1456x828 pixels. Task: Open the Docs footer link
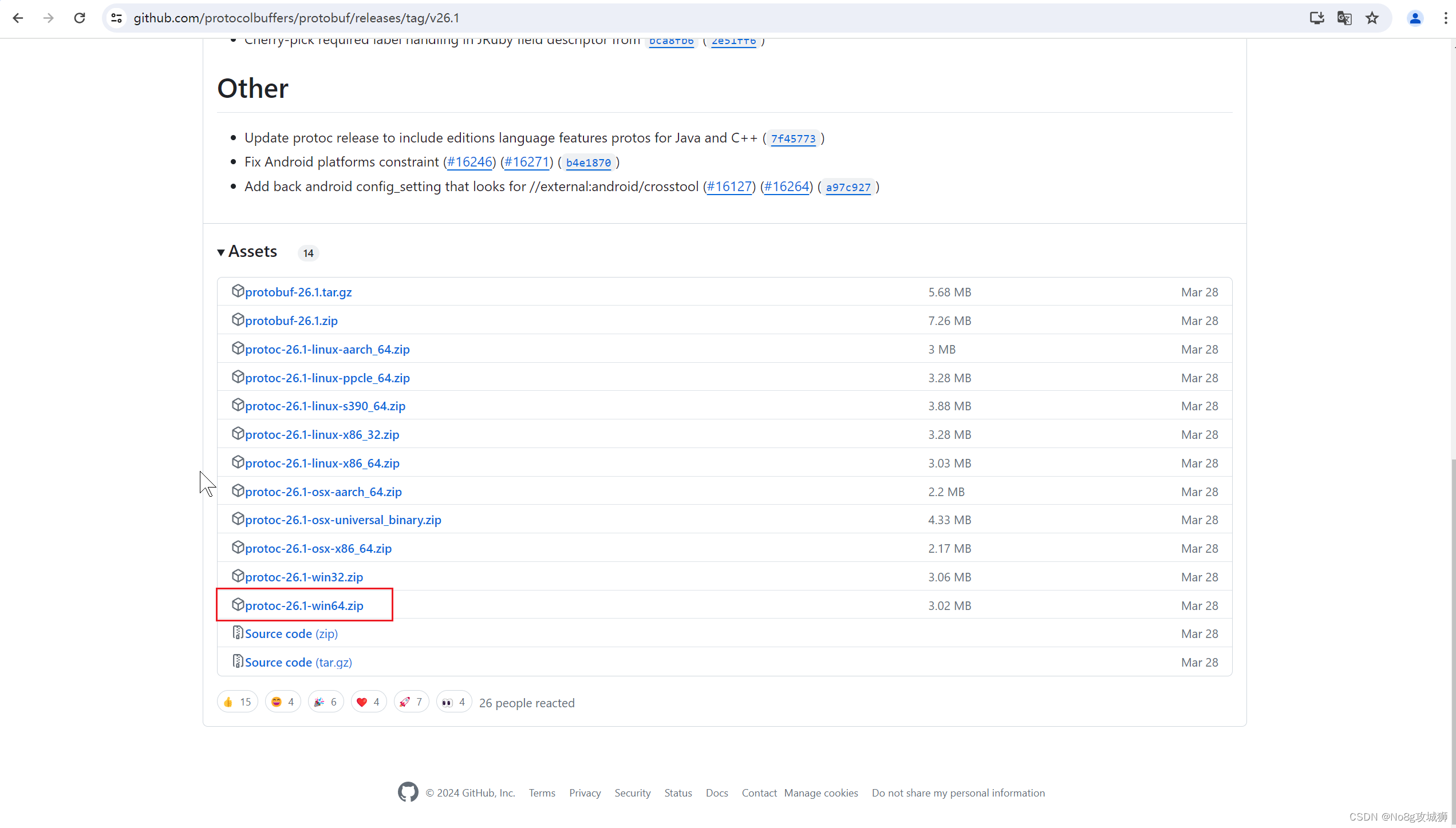(x=717, y=793)
